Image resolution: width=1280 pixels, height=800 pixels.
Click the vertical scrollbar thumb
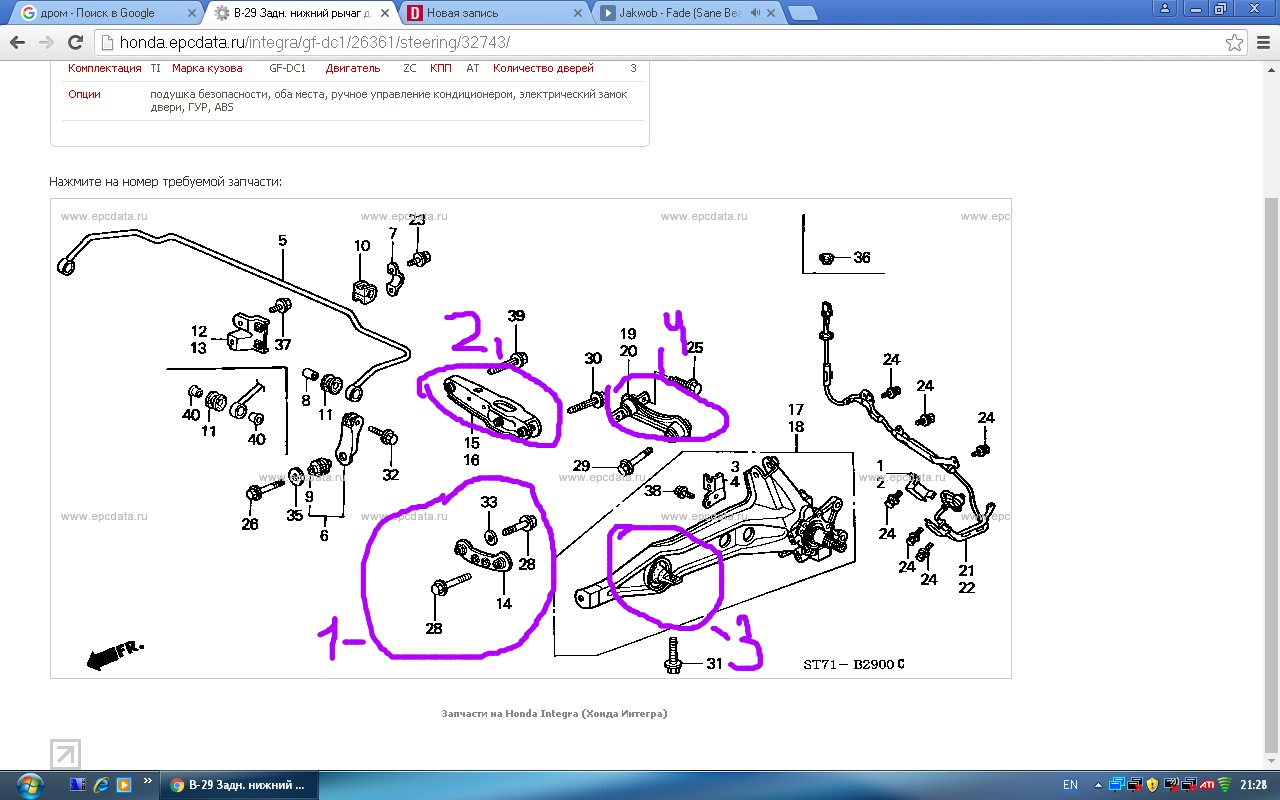coord(1272,475)
